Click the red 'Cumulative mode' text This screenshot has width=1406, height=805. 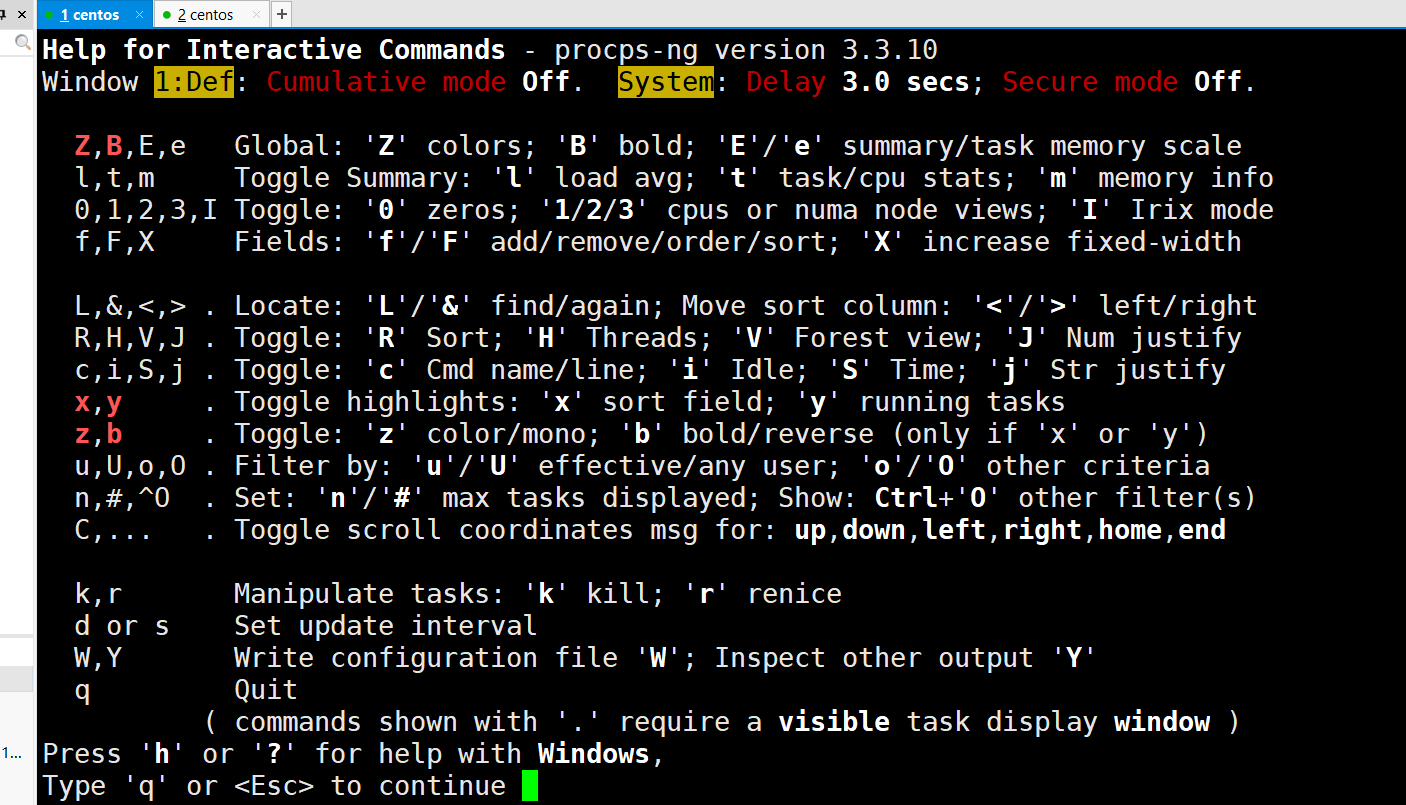click(x=386, y=82)
